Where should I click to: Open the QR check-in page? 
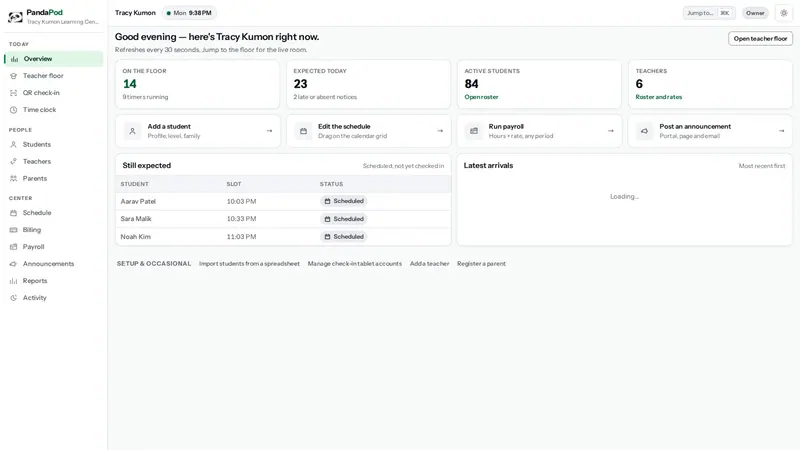pyautogui.click(x=54, y=93)
